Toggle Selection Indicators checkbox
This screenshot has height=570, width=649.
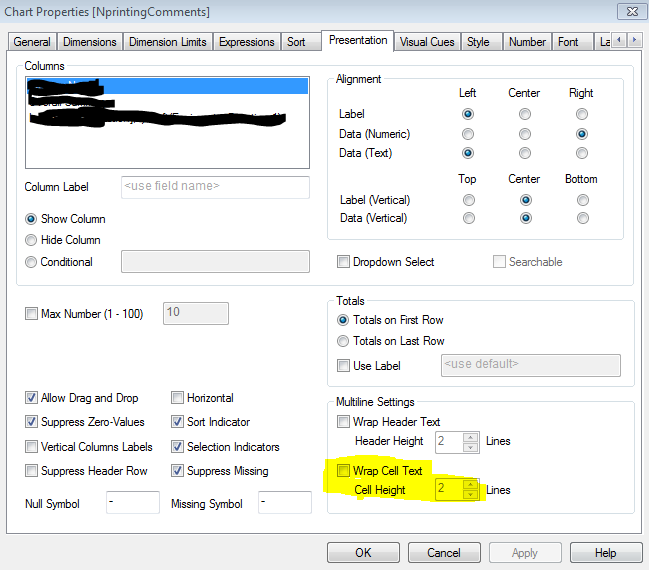point(177,447)
